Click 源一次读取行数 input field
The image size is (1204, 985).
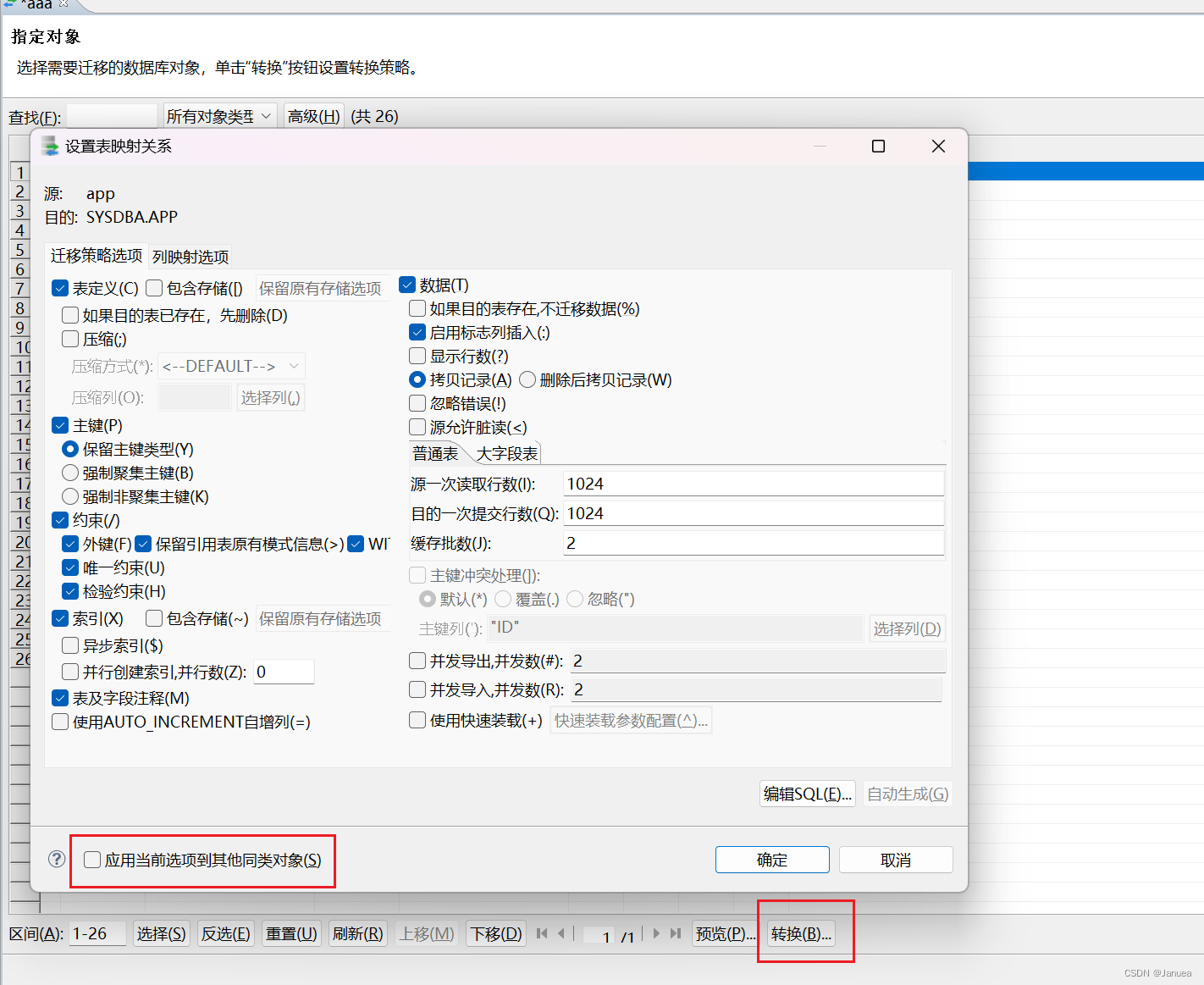click(754, 484)
